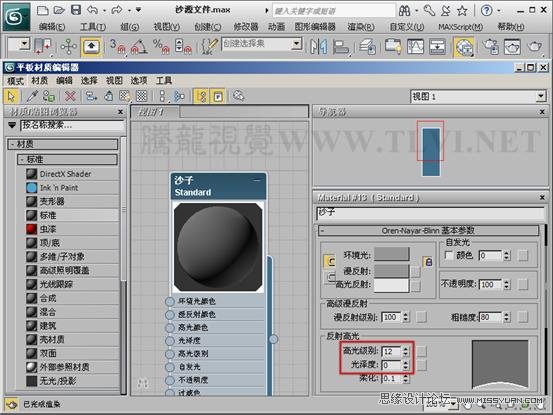Select the 多维/子对象 material entry
Viewport: 553px width, 415px height.
point(72,257)
